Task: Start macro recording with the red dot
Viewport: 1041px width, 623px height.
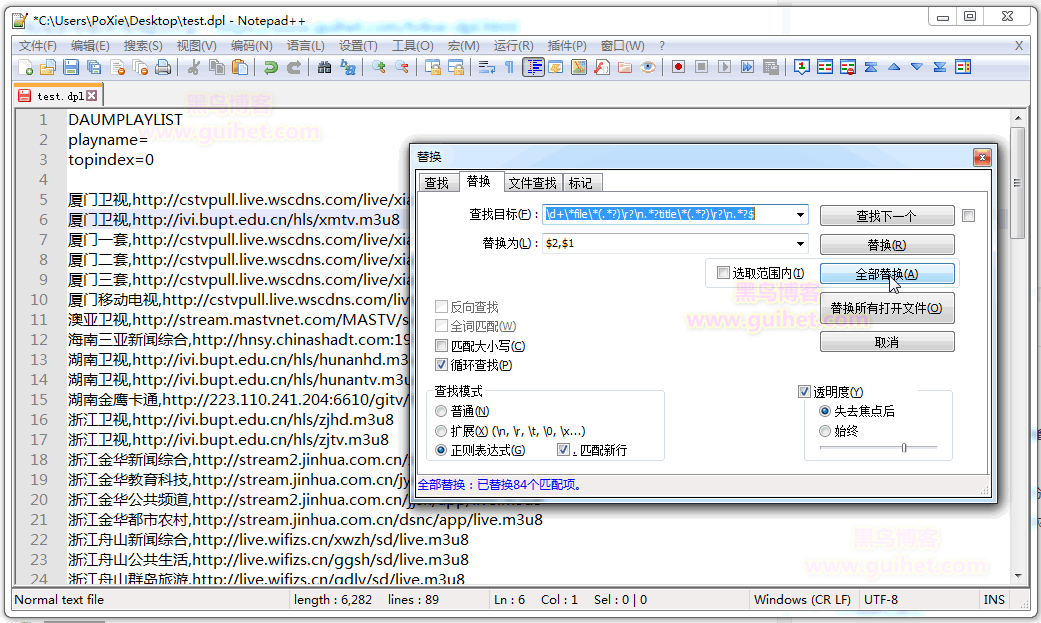Action: 679,67
